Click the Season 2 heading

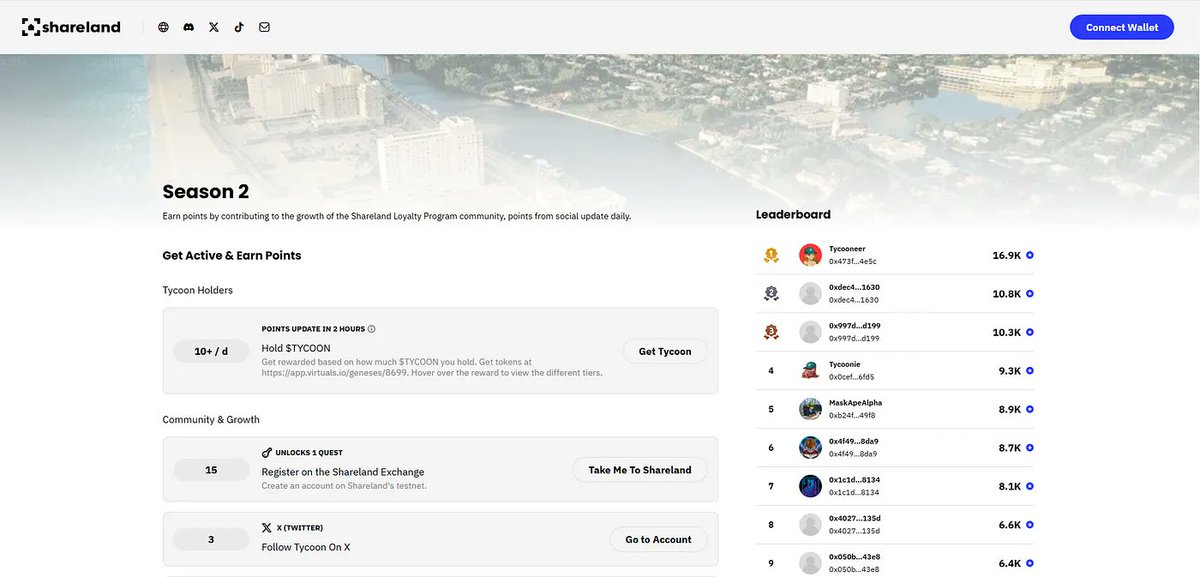[206, 191]
